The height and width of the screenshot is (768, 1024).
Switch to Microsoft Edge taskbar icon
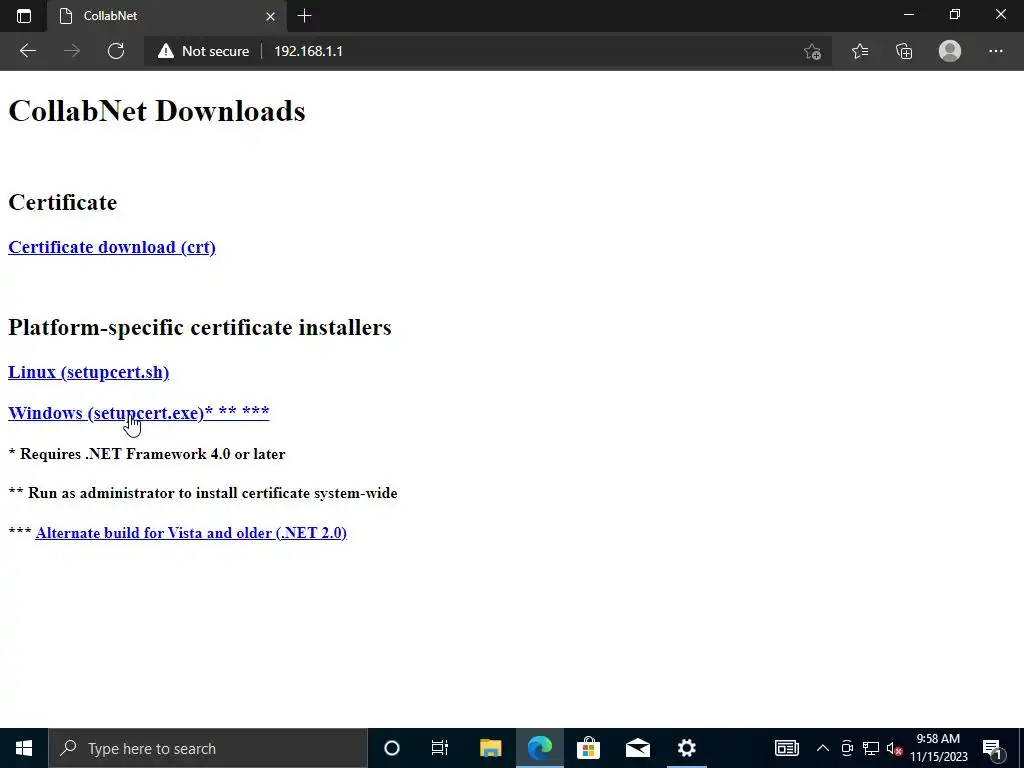pyautogui.click(x=539, y=748)
